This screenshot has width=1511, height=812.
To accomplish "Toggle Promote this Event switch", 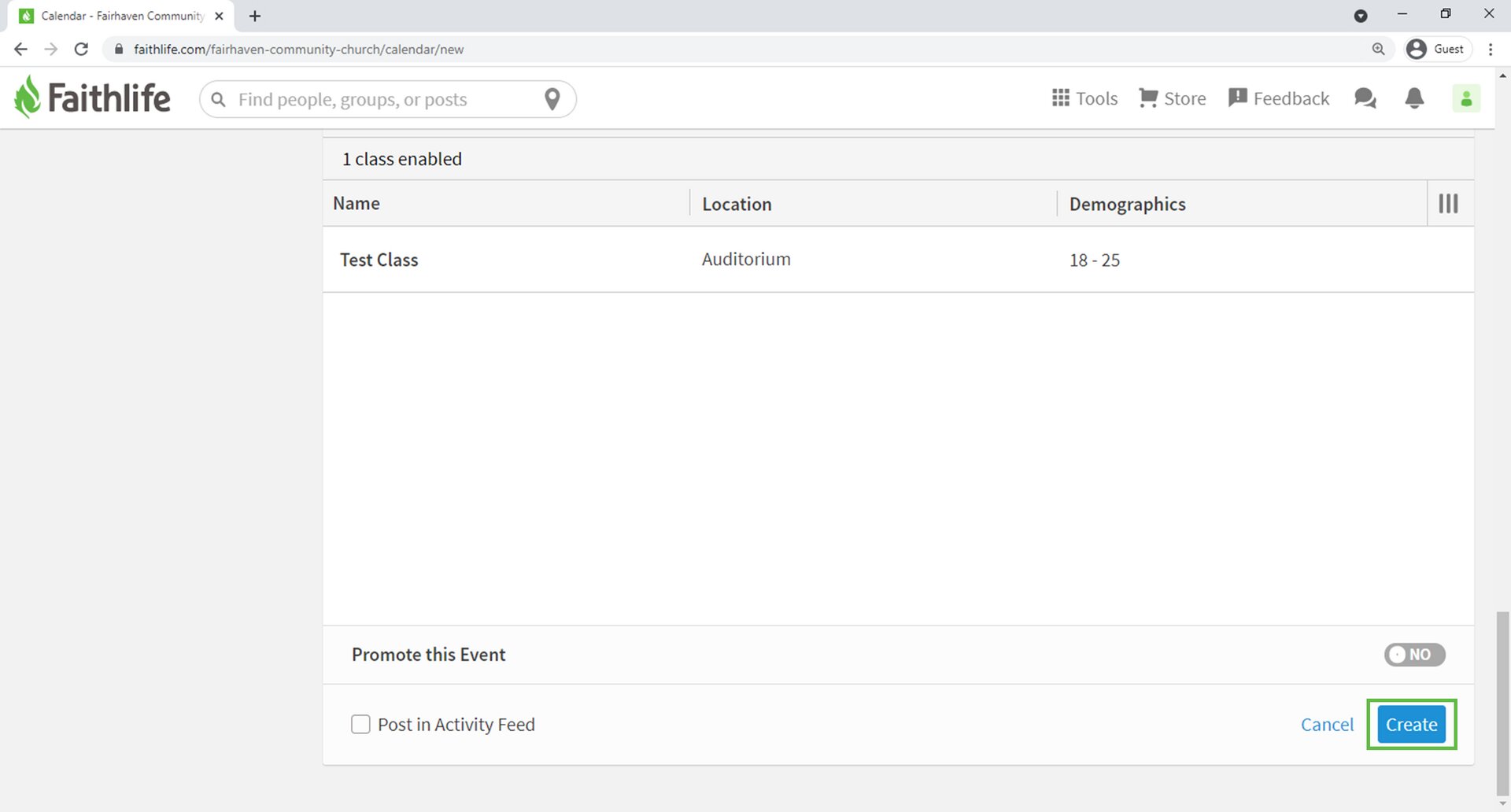I will click(x=1415, y=655).
